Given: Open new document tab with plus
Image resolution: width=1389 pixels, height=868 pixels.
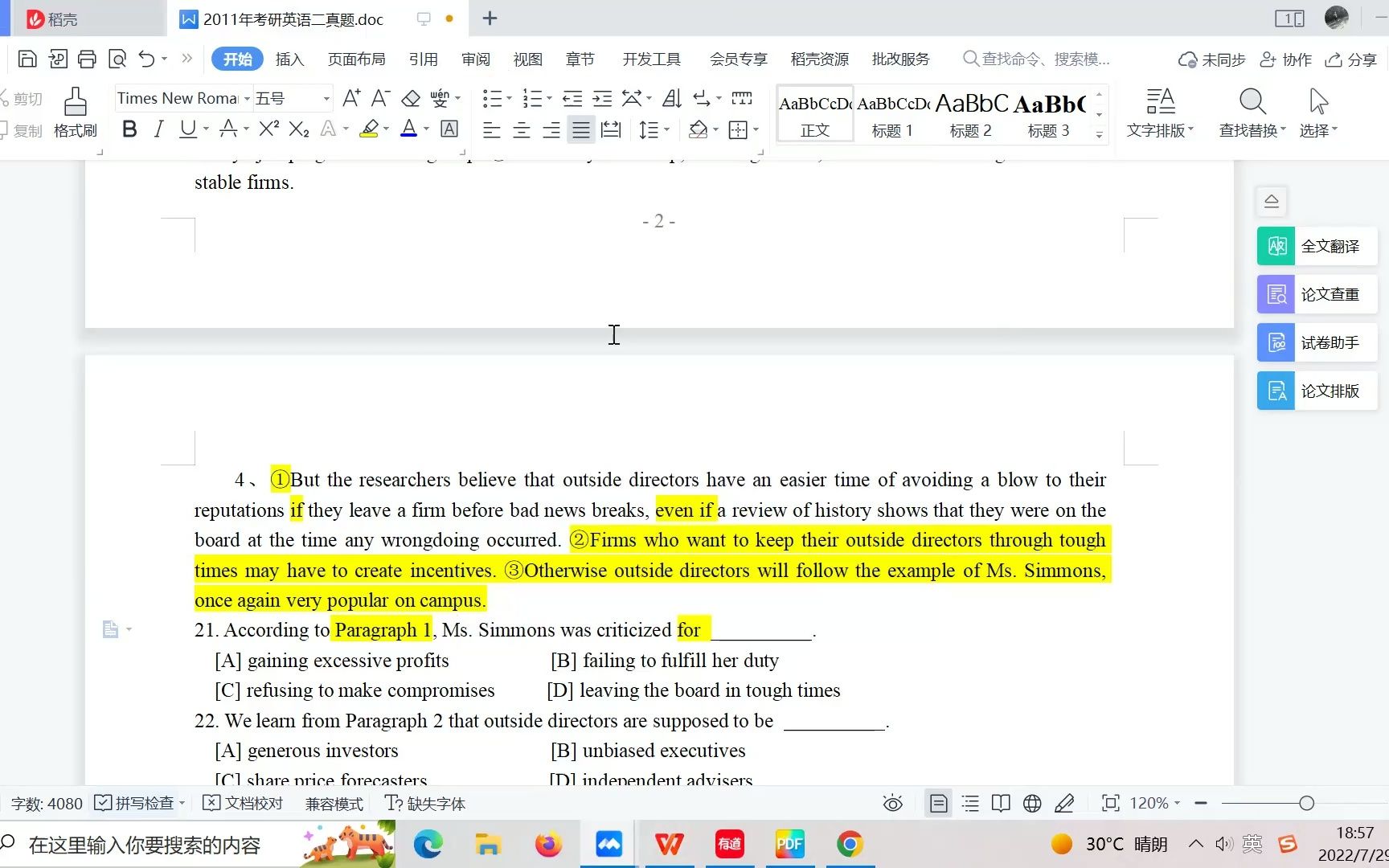Looking at the screenshot, I should [x=490, y=18].
